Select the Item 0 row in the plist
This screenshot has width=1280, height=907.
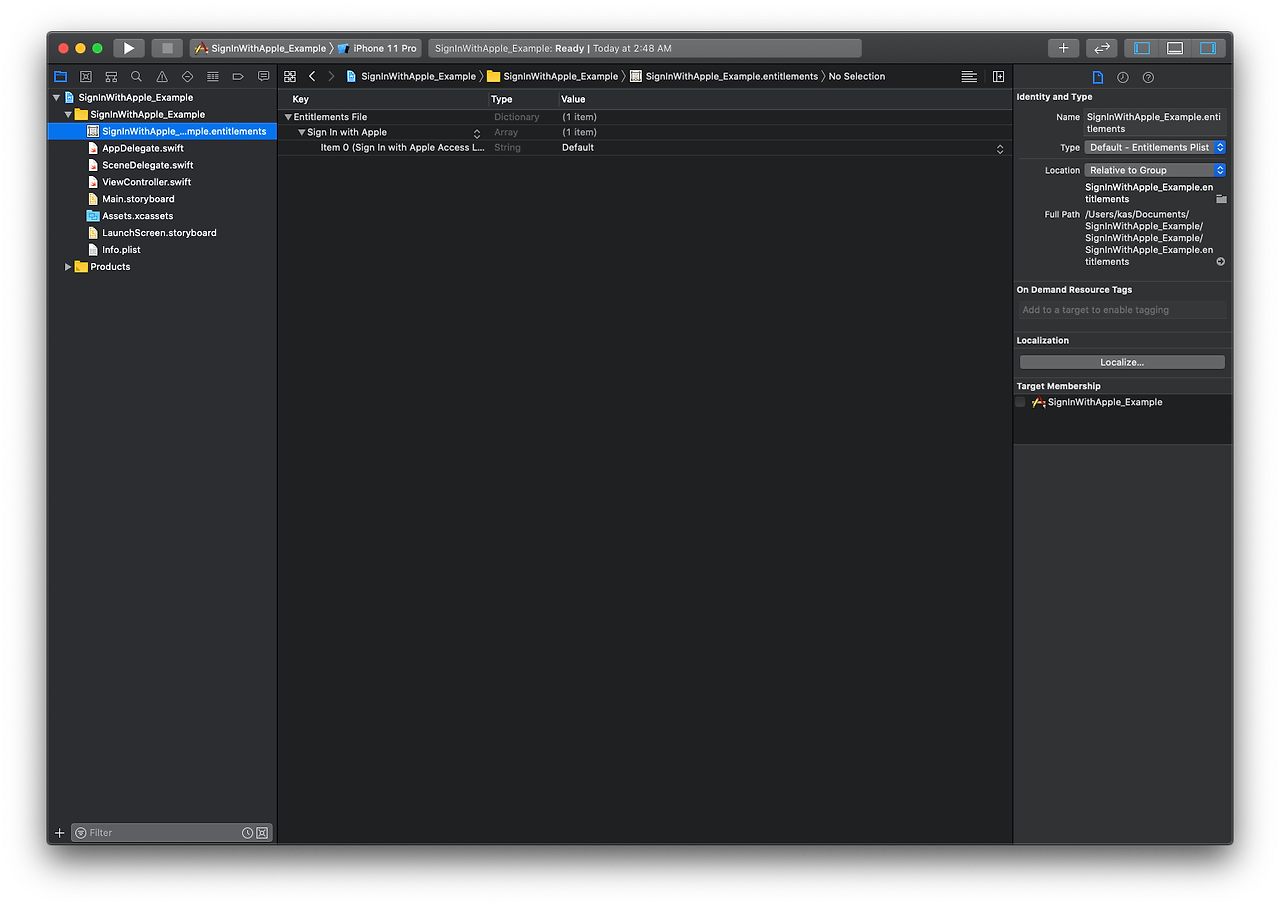coord(645,148)
